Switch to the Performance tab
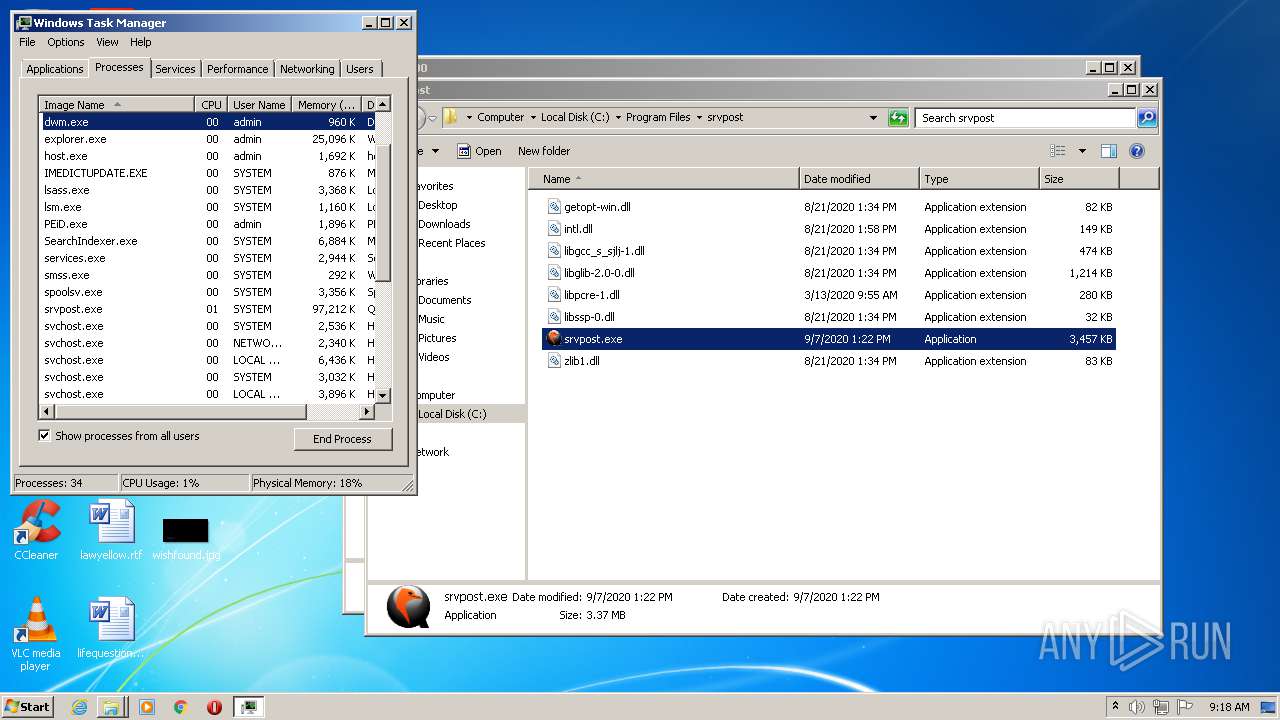Screen dimensions: 1280x720 (237, 69)
